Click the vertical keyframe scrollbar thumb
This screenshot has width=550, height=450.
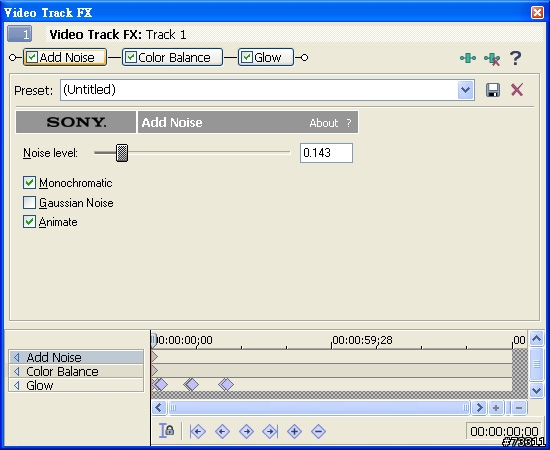[x=537, y=364]
